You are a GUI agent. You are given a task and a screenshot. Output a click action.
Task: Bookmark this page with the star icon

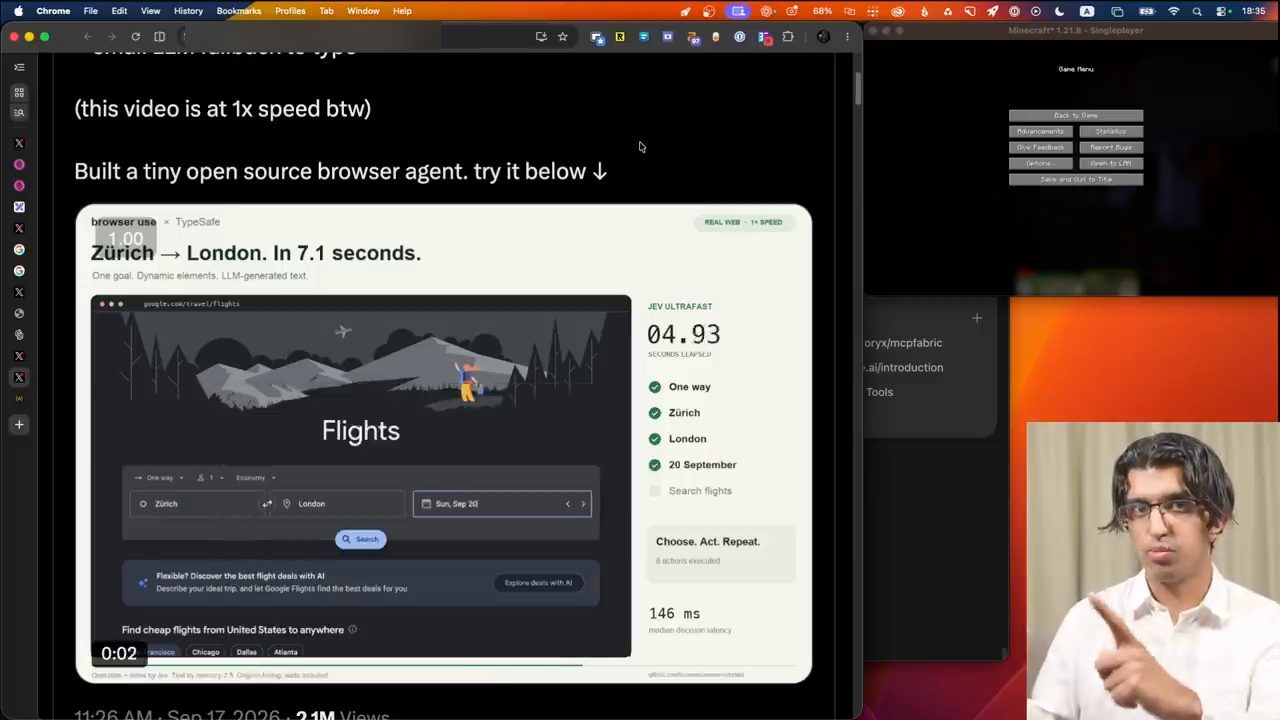click(x=563, y=37)
